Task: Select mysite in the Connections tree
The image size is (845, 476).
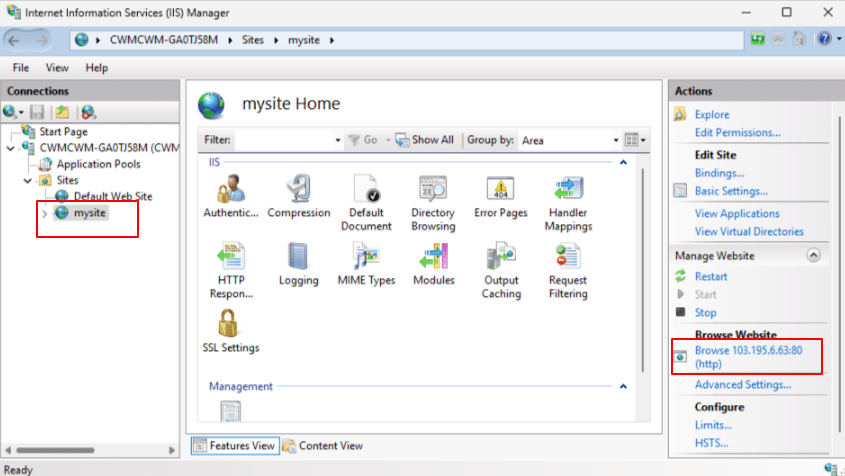Action: pyautogui.click(x=89, y=213)
